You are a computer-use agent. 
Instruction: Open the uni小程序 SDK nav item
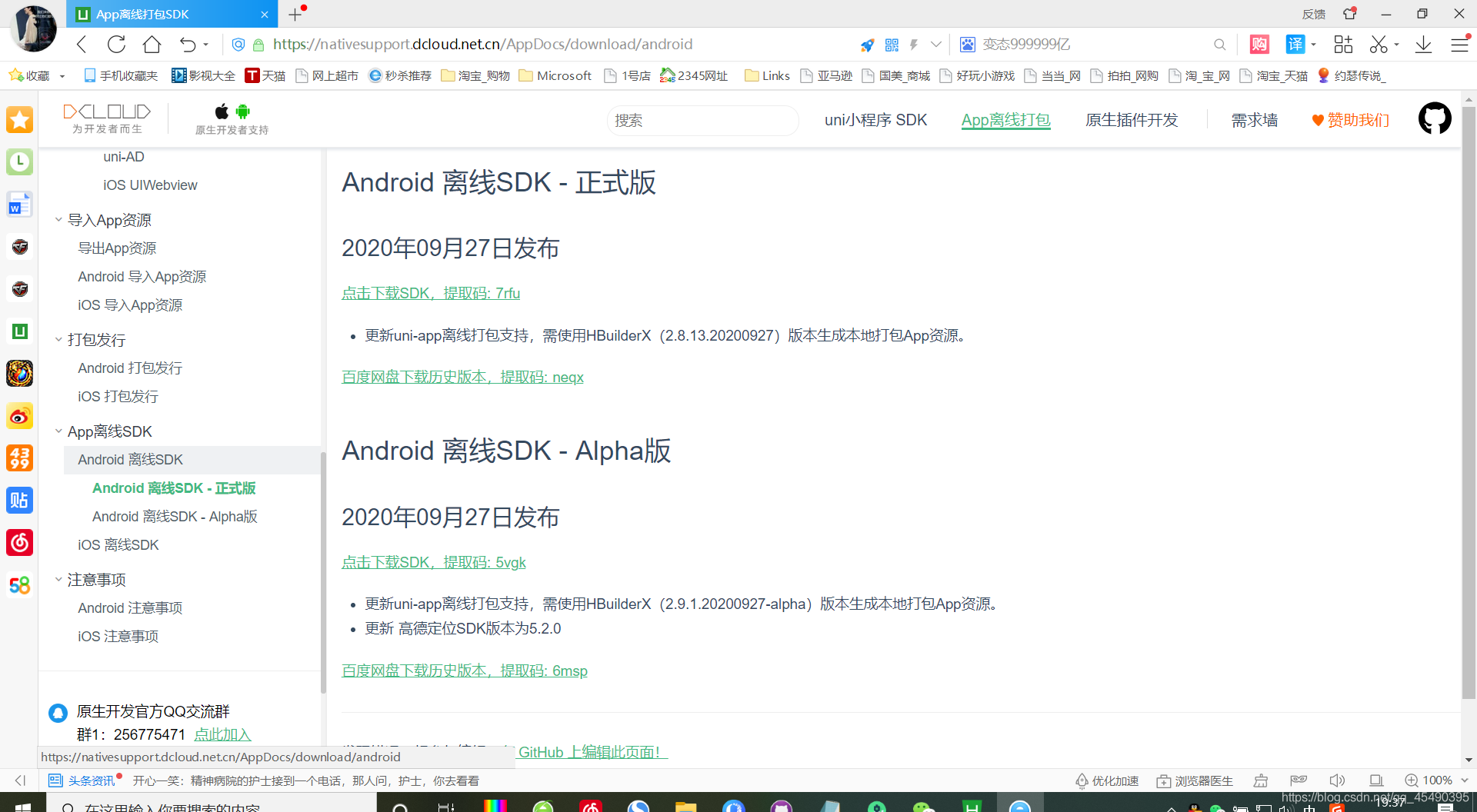875,120
